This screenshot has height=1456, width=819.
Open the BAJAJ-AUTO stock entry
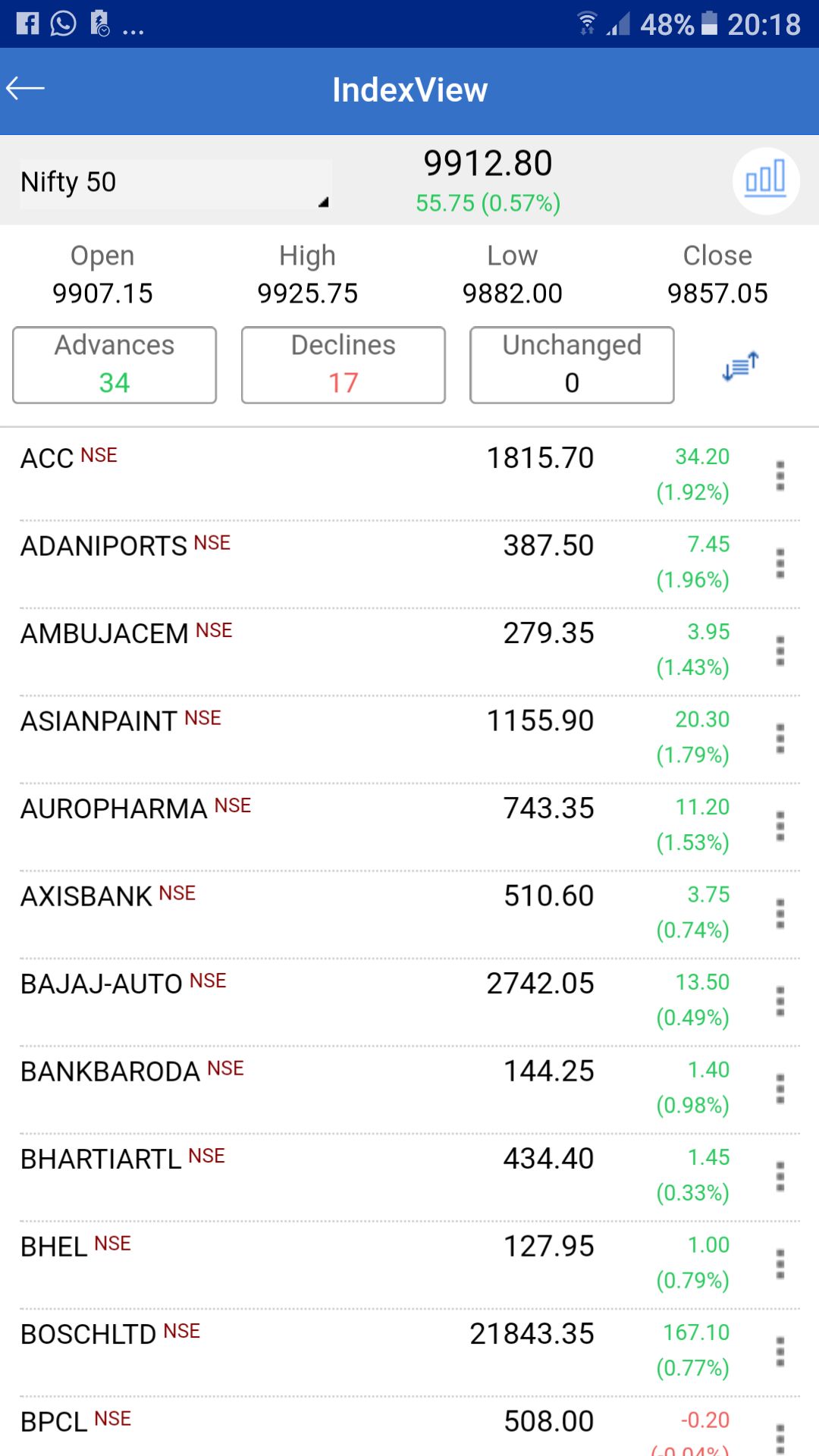click(303, 1001)
